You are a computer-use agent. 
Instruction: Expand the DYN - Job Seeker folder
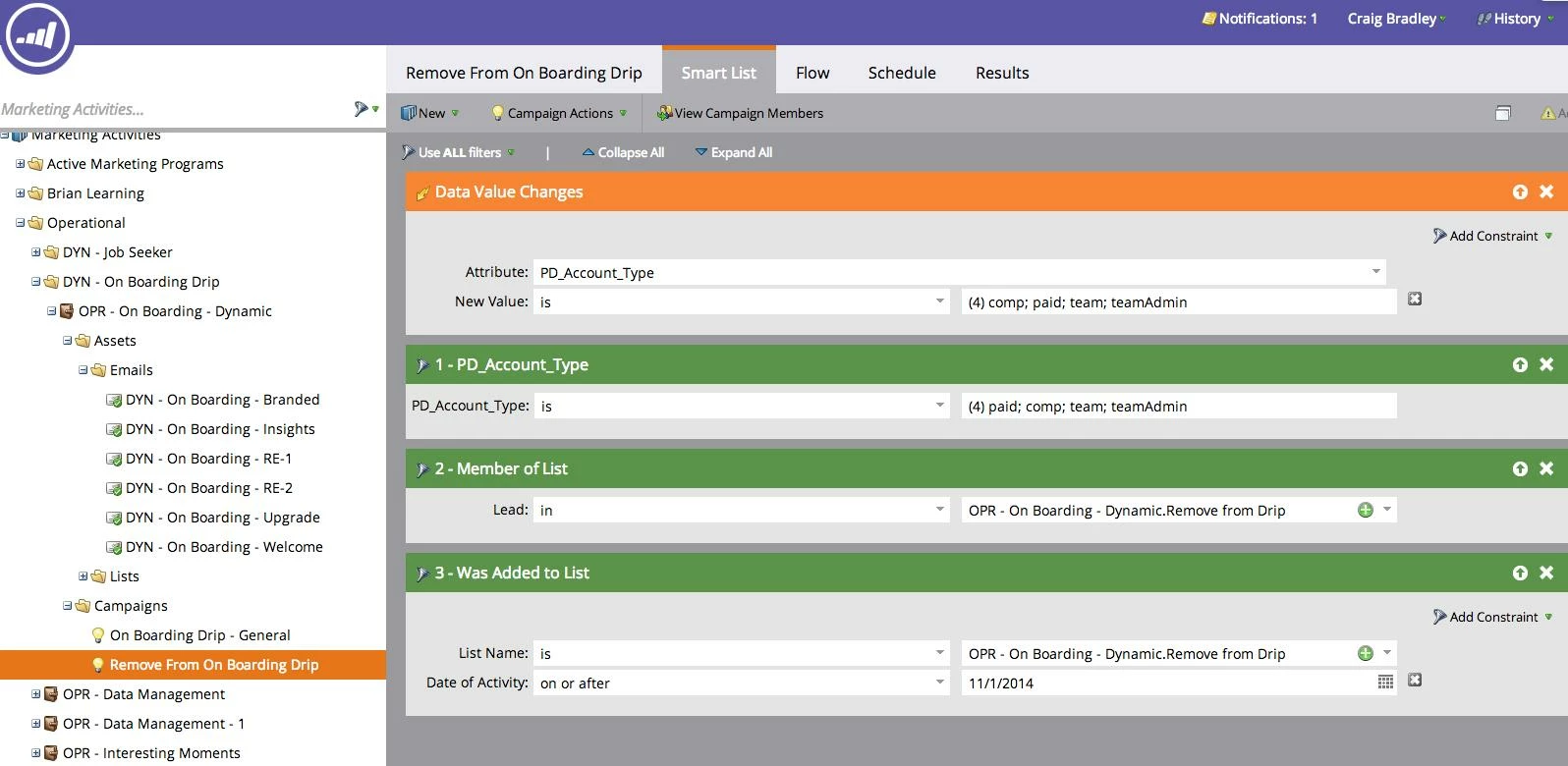coord(36,252)
